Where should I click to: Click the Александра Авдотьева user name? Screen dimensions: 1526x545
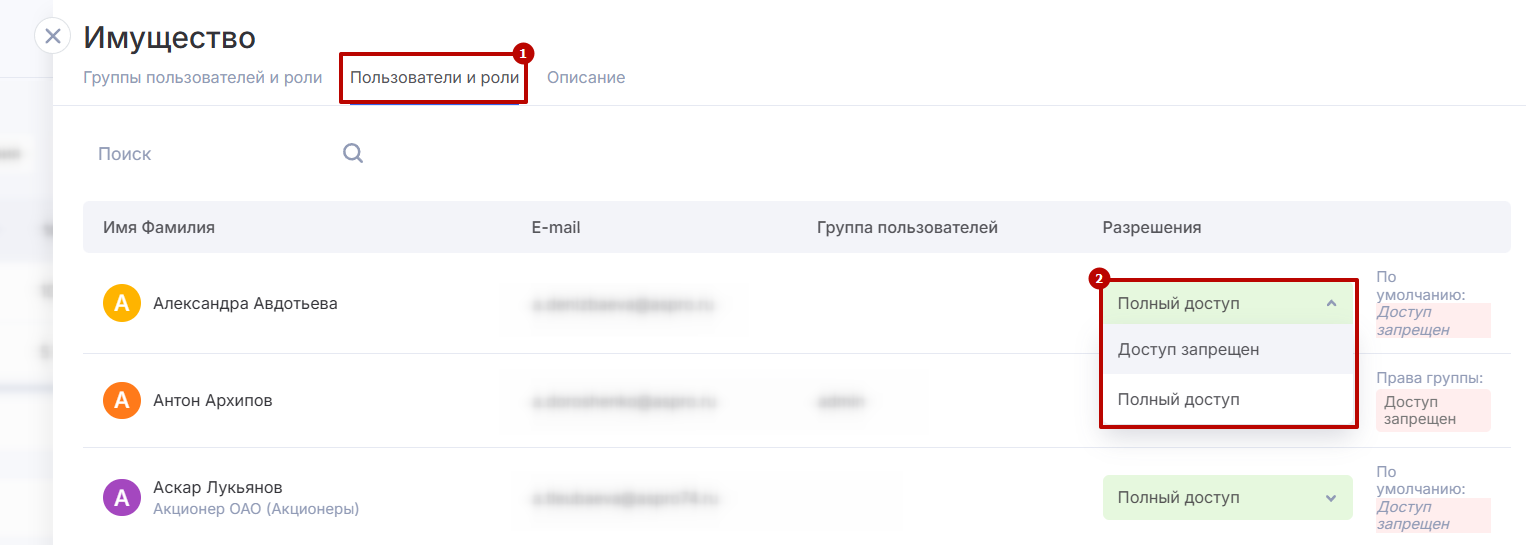click(245, 303)
